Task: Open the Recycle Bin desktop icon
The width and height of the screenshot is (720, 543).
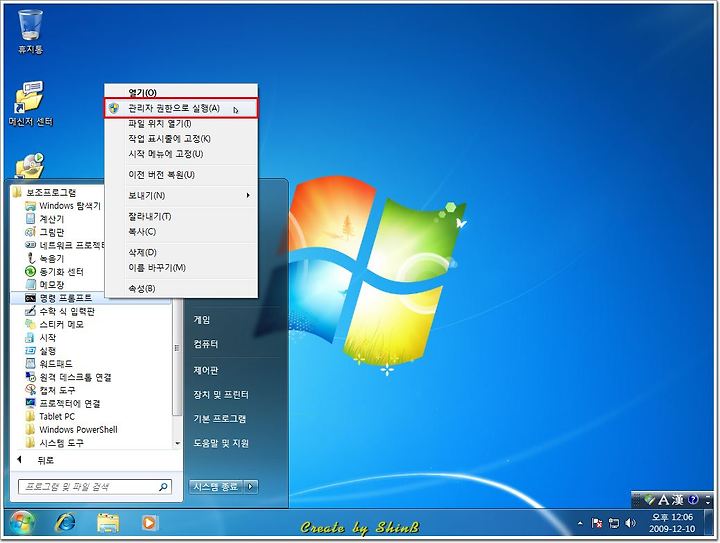Action: tap(30, 31)
